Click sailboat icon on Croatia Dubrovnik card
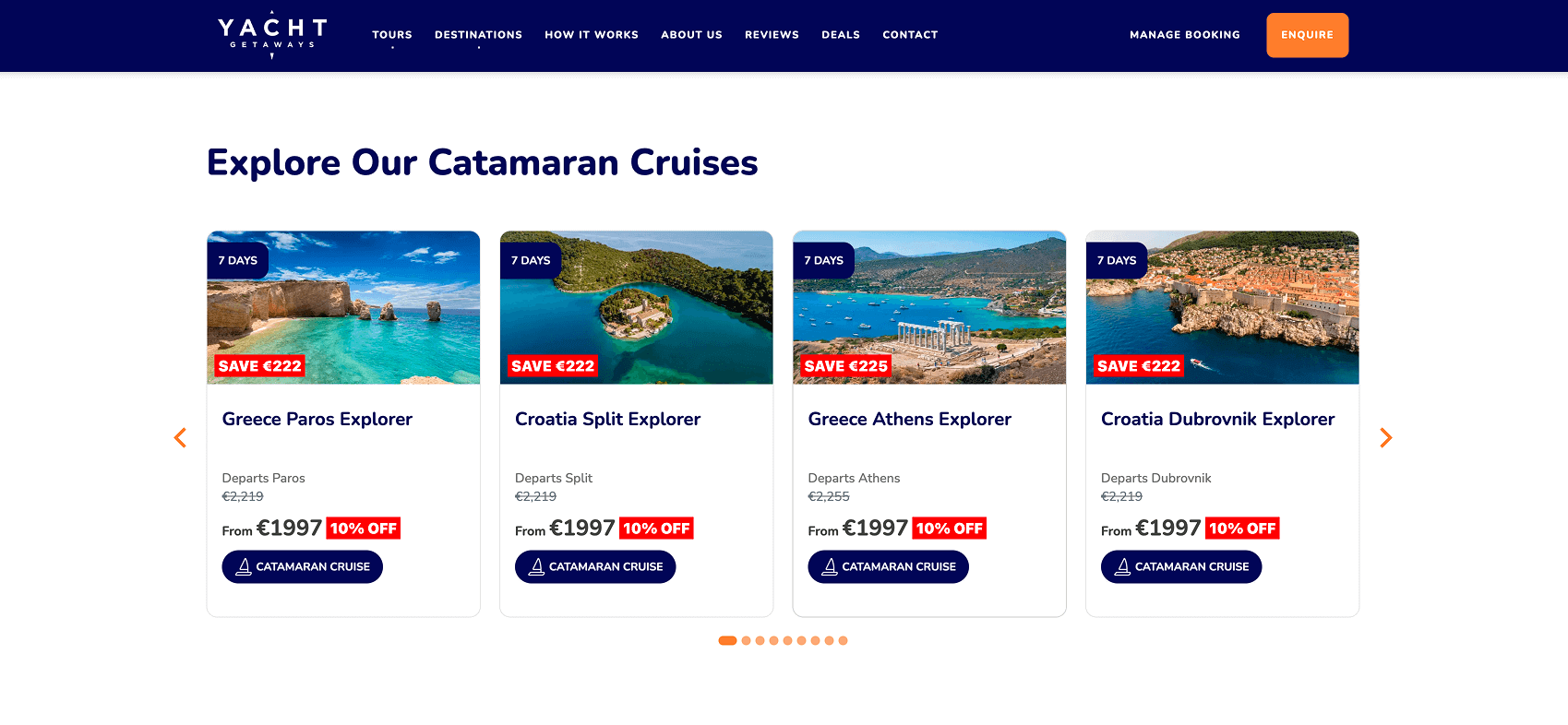Viewport: 1568px width, 725px height. 1122,567
